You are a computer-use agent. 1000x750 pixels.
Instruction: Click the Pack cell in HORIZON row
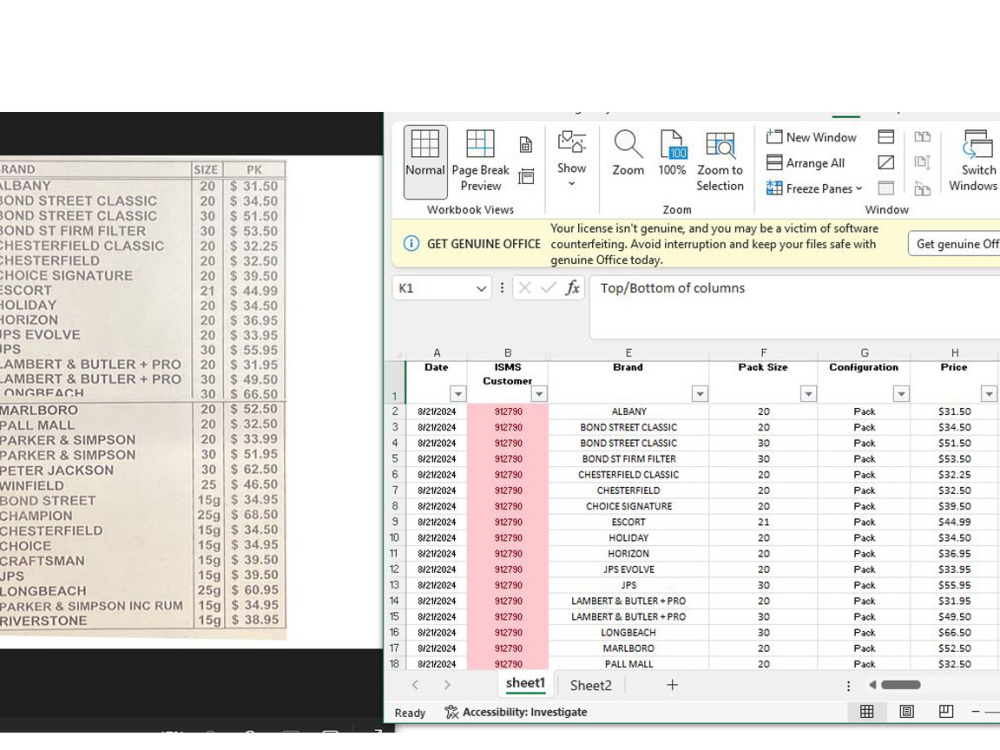[x=864, y=554]
